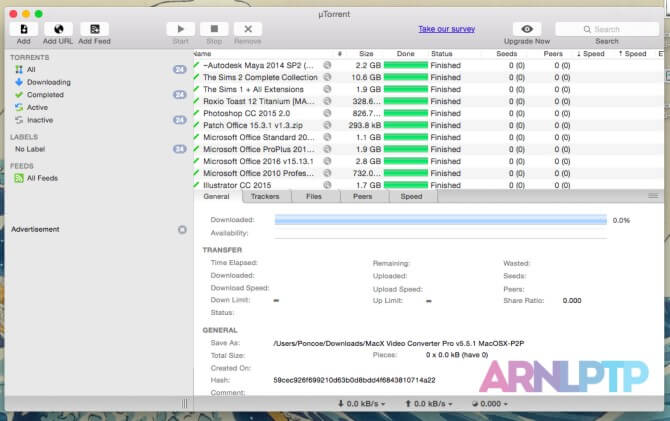Click the Remove X toolbar icon
This screenshot has width=670, height=421.
pos(247,30)
